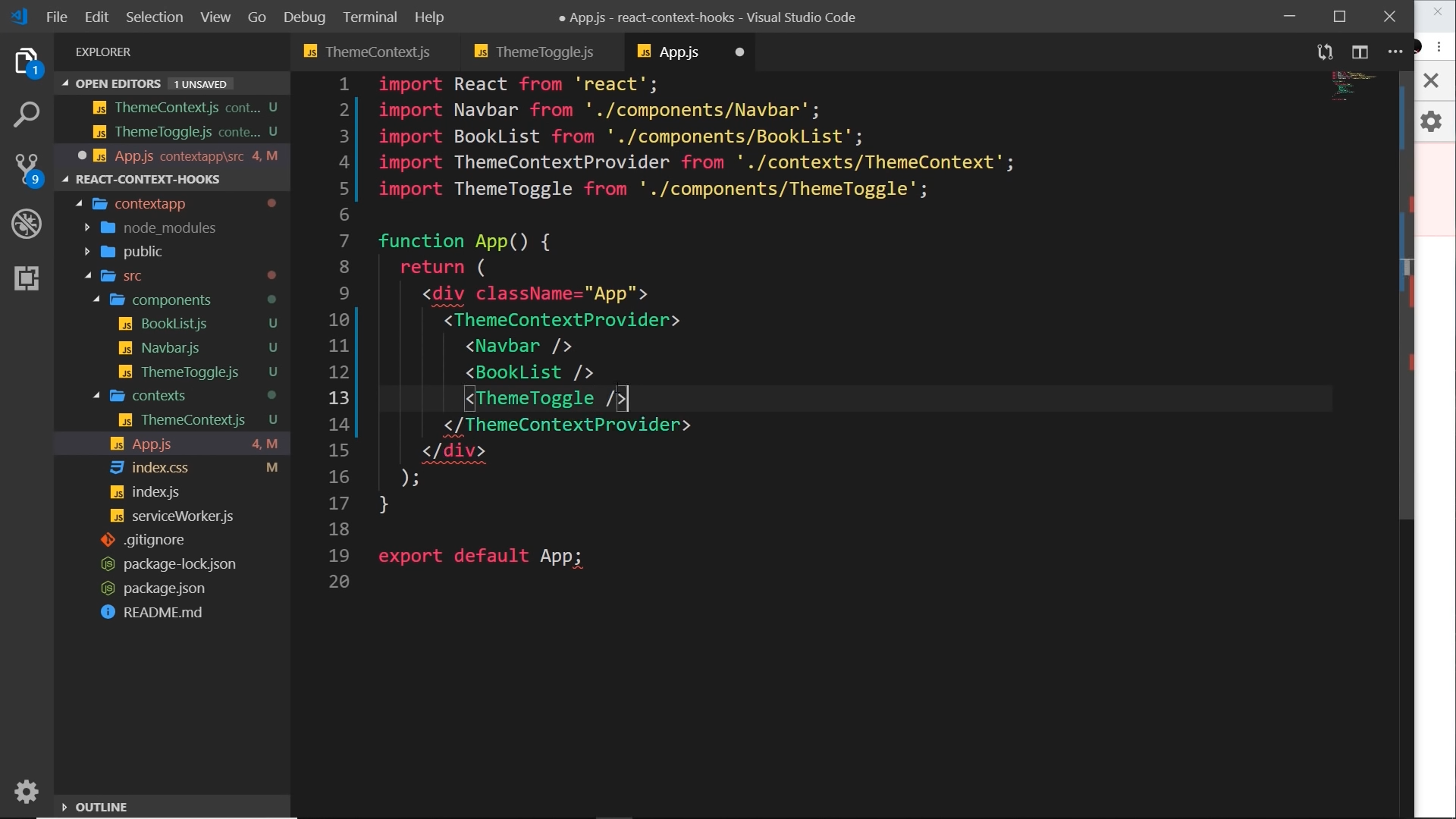
Task: Expand the Outline panel
Action: pyautogui.click(x=101, y=807)
